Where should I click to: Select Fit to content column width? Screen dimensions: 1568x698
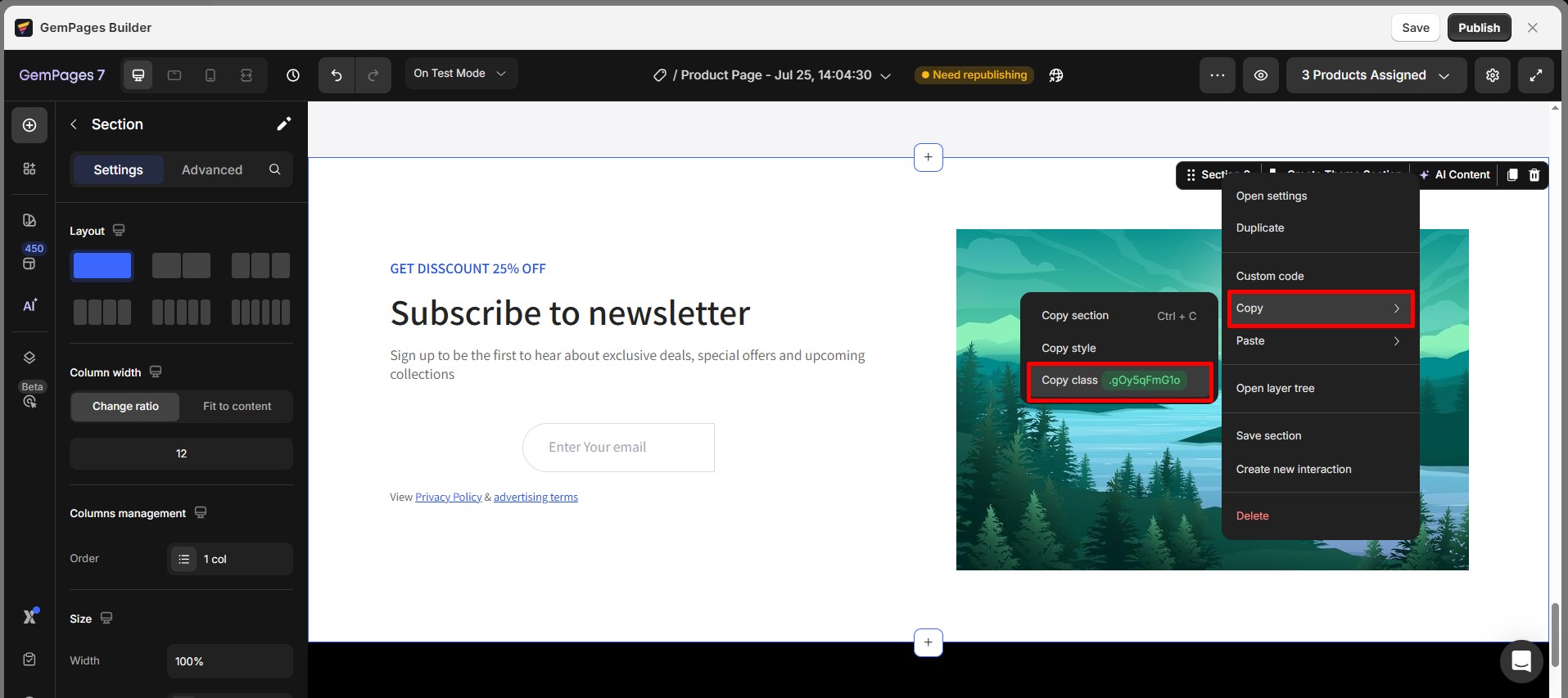(237, 407)
